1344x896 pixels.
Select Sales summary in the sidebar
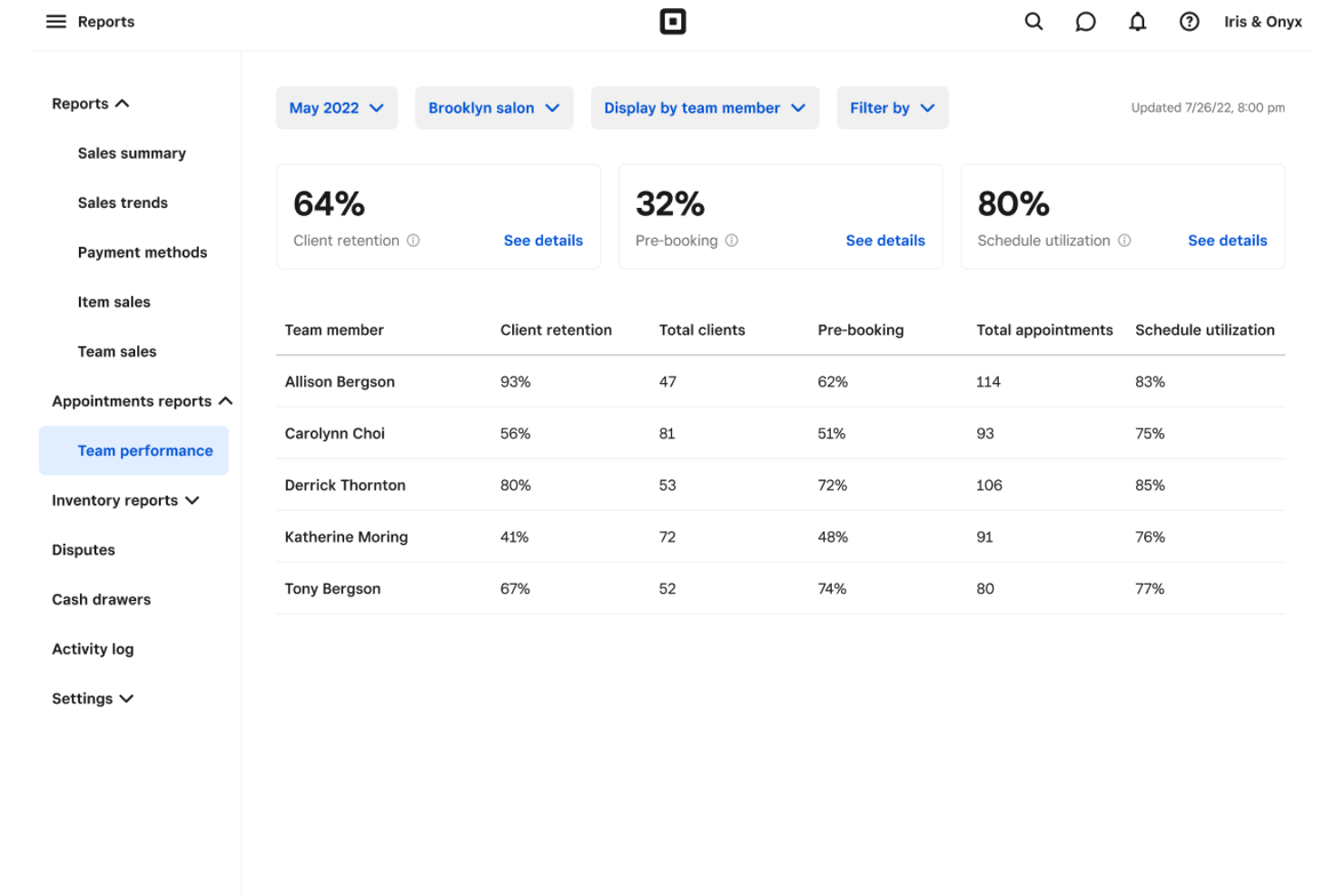tap(132, 153)
